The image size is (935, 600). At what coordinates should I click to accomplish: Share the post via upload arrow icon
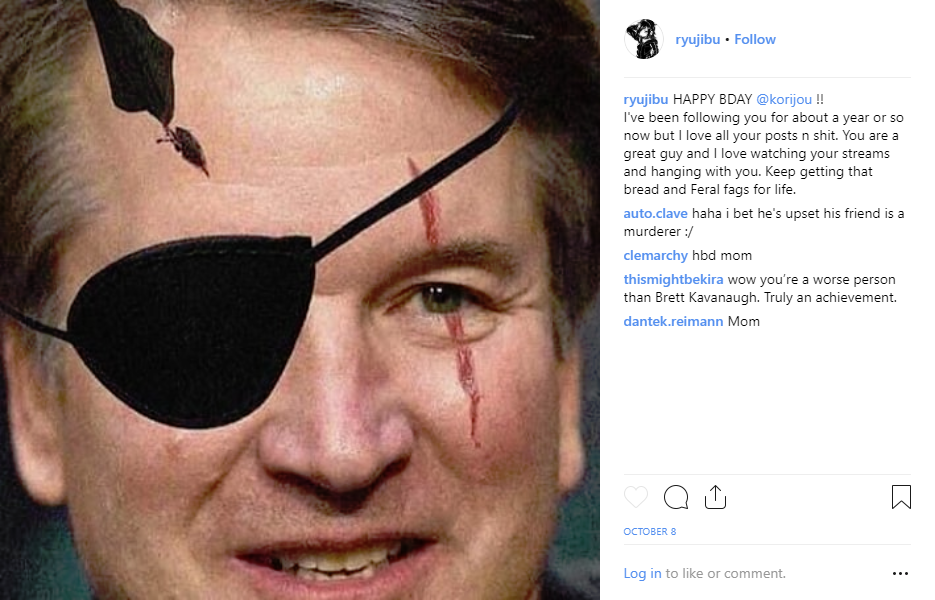715,497
